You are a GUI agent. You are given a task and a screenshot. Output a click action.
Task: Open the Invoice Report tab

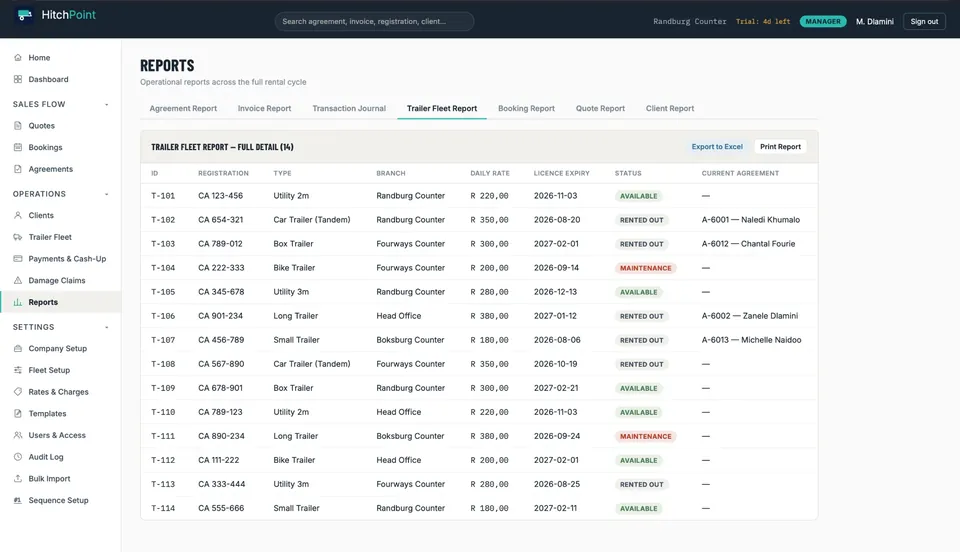coord(264,108)
